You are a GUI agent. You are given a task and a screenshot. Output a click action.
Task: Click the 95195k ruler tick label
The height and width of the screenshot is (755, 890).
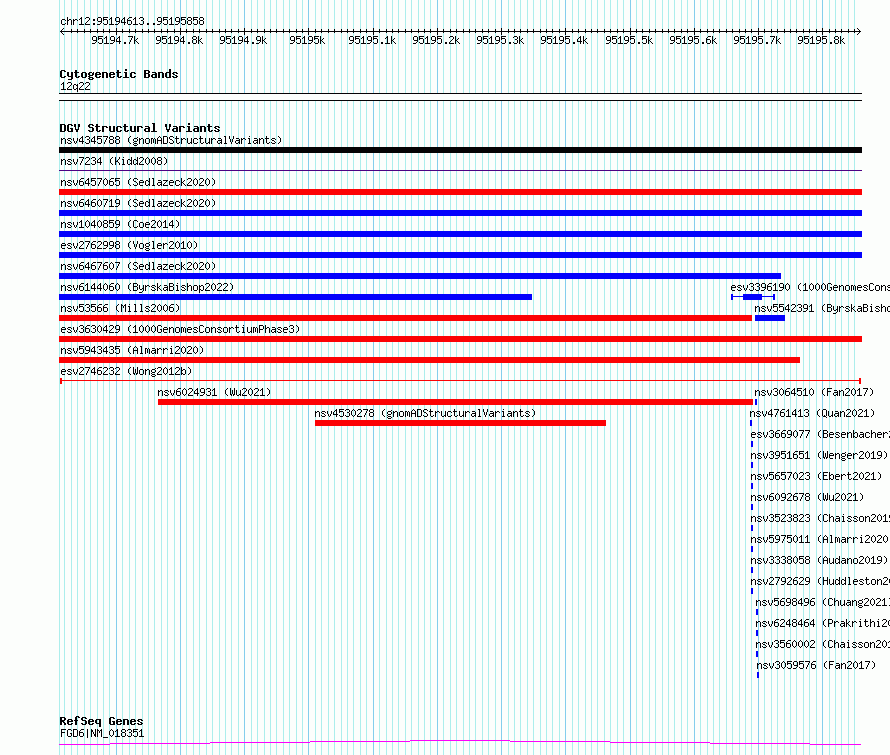pyautogui.click(x=307, y=40)
